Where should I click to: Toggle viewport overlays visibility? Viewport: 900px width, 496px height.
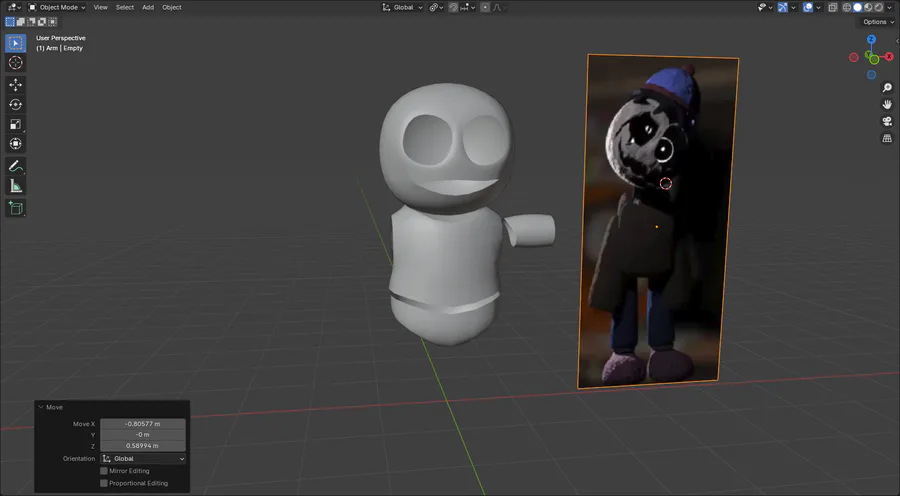[808, 7]
